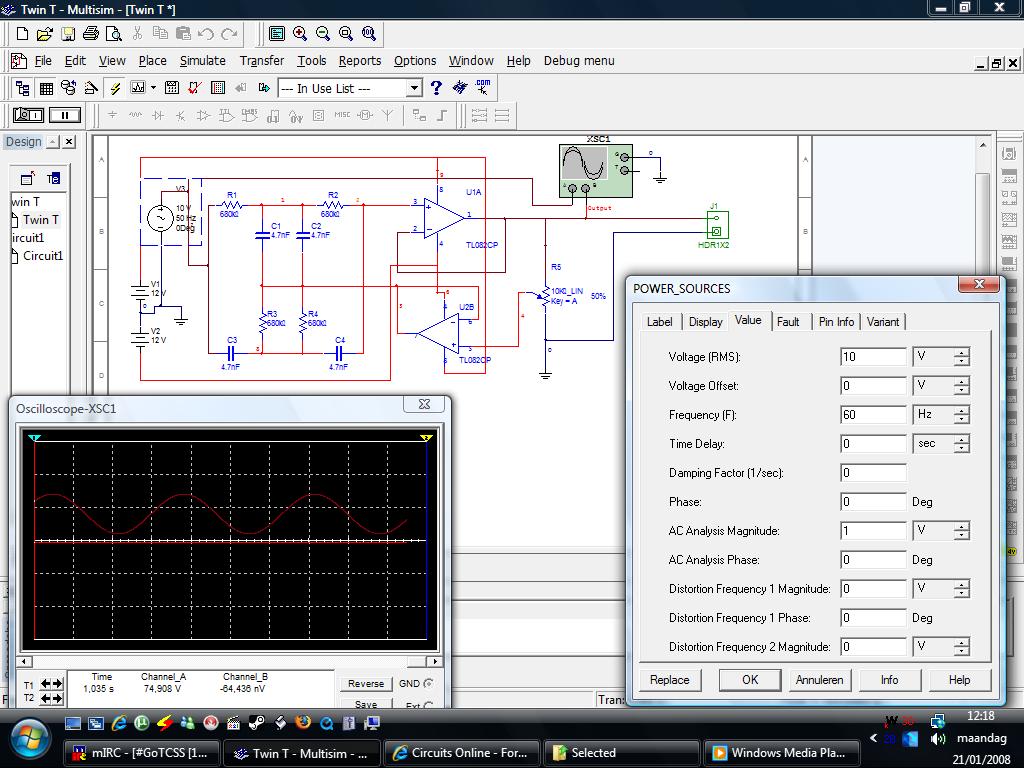
Task: Click the Reverse button on oscilloscope
Action: tap(365, 684)
